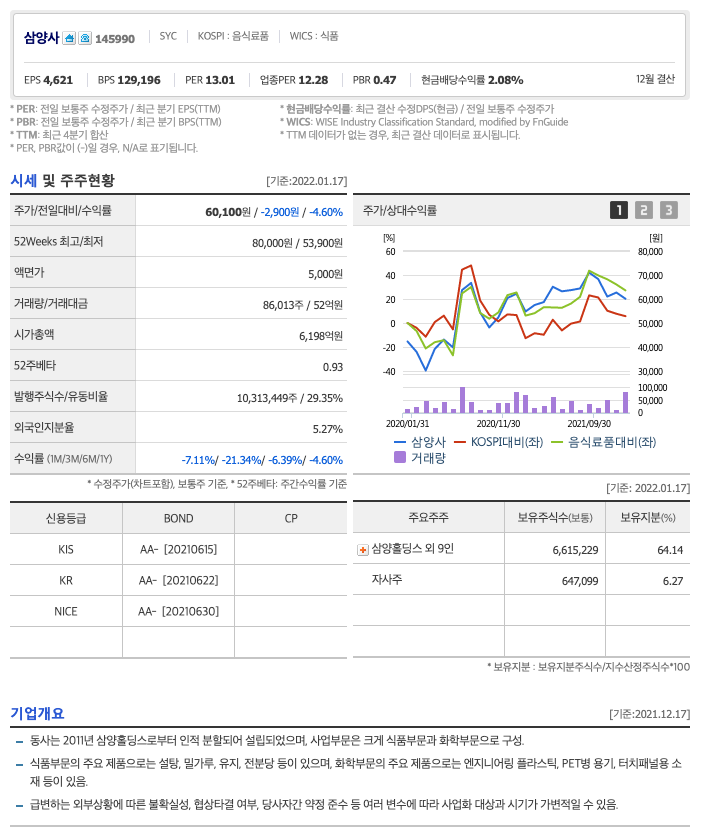Click the -21.34% three-month return
This screenshot has width=701, height=840.
[x=242, y=460]
